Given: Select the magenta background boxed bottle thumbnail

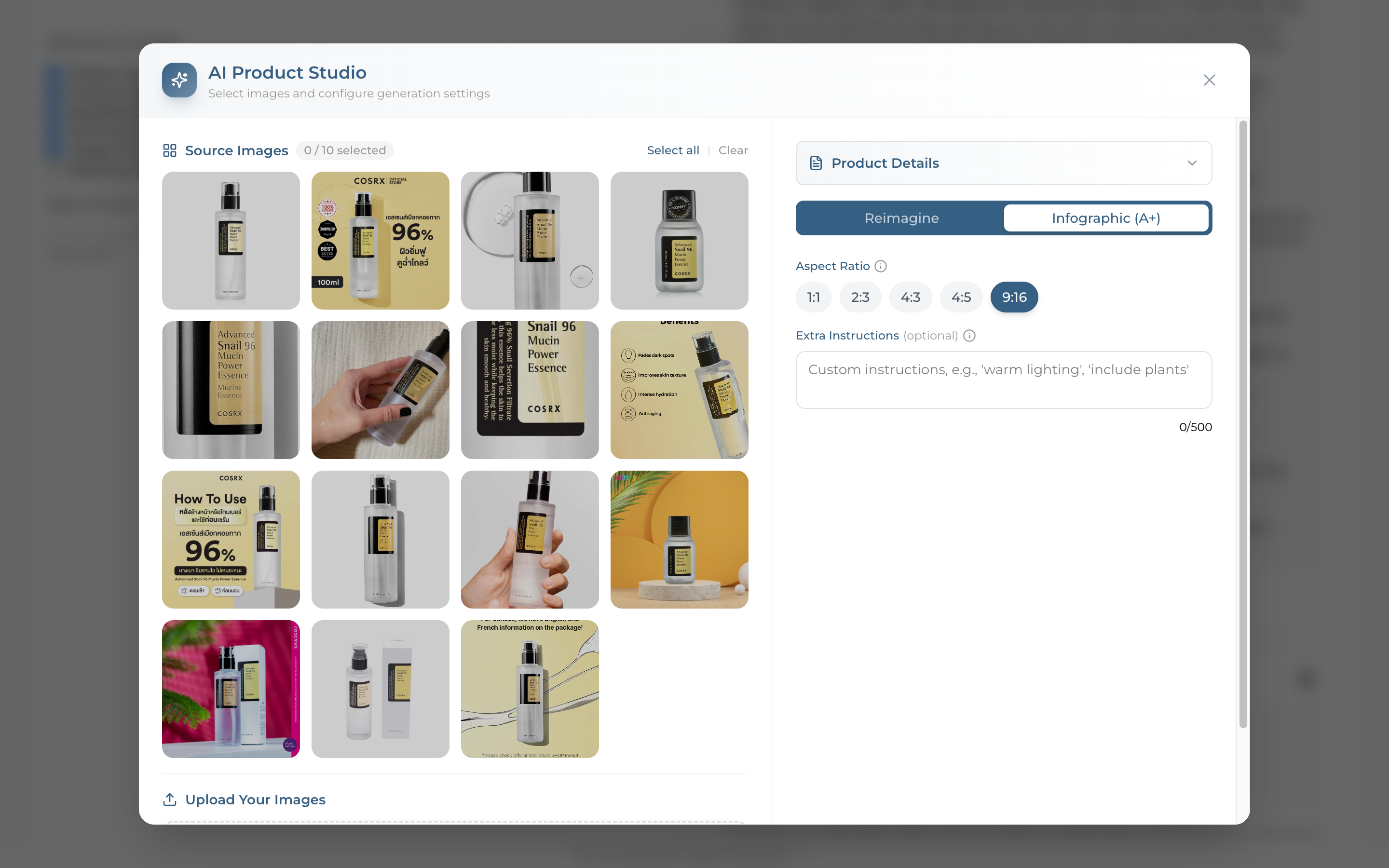Looking at the screenshot, I should (x=231, y=689).
